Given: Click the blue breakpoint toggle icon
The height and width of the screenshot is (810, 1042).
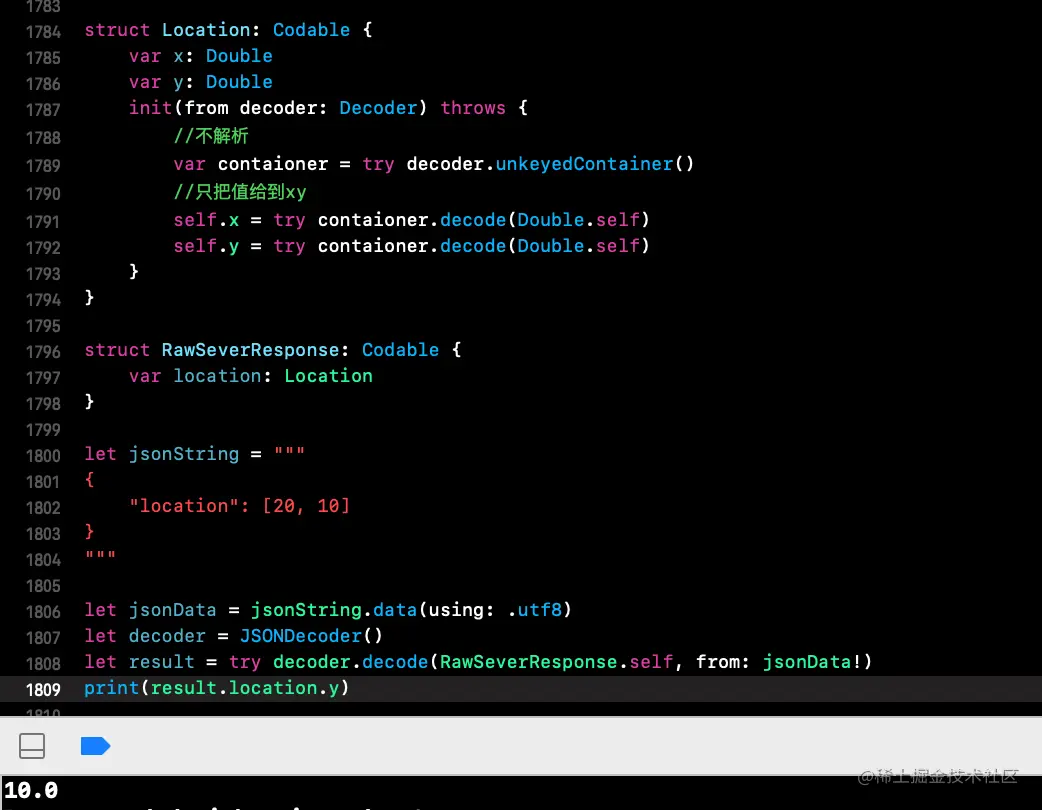Looking at the screenshot, I should [95, 746].
